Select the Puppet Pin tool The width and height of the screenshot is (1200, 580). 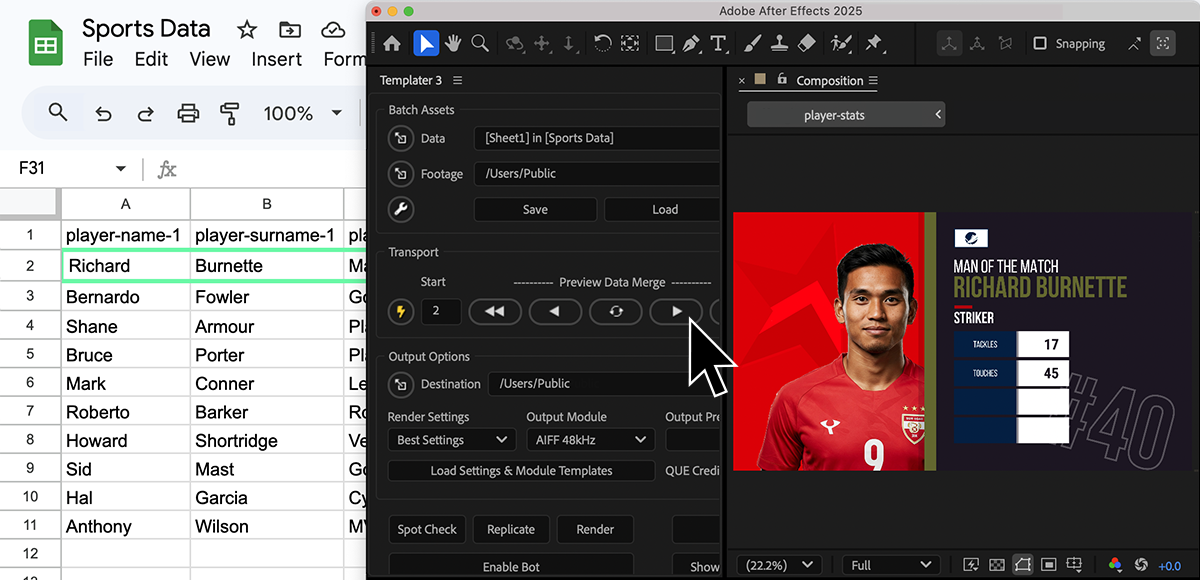tap(873, 43)
